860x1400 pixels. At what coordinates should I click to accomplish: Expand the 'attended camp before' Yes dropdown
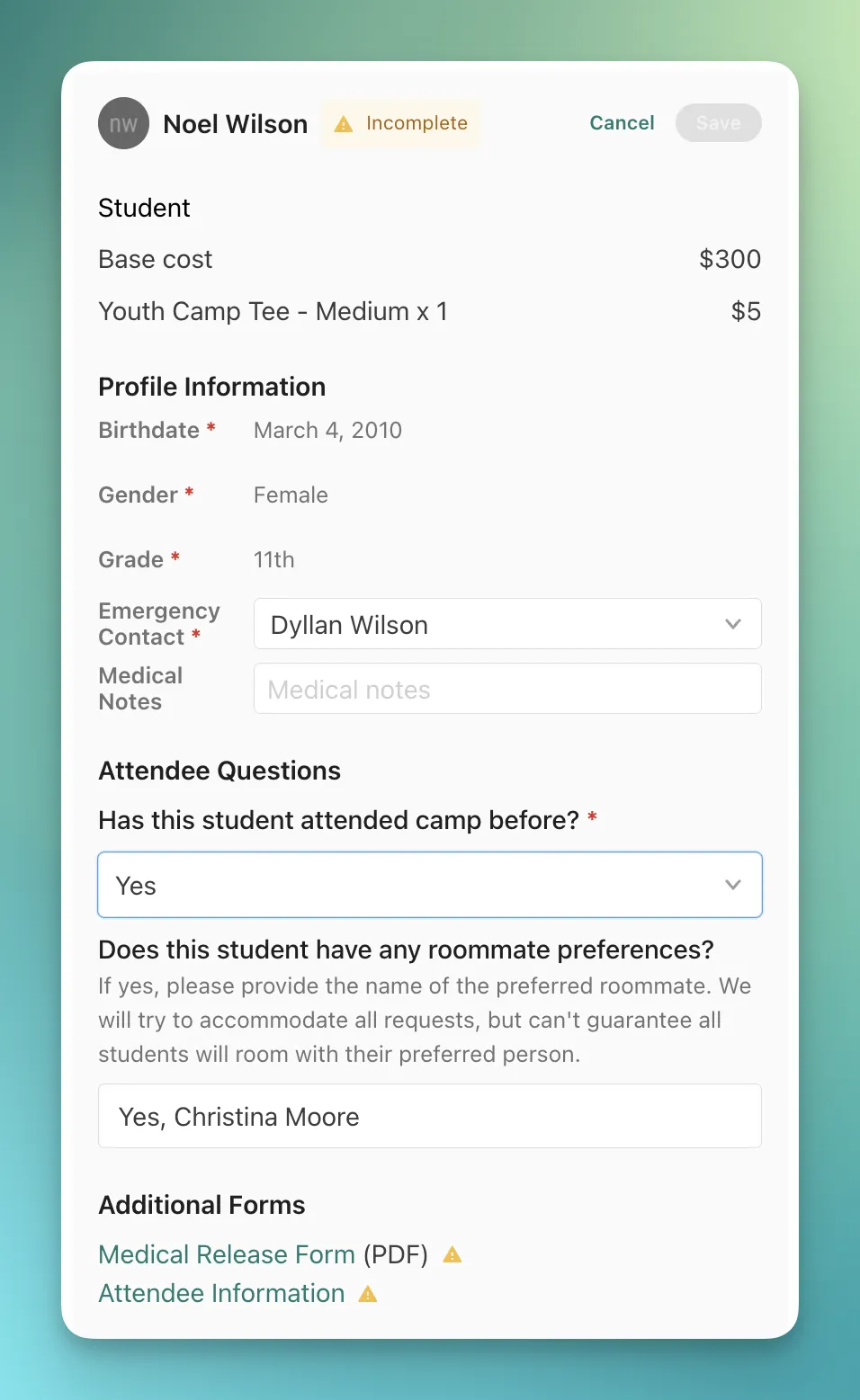430,885
